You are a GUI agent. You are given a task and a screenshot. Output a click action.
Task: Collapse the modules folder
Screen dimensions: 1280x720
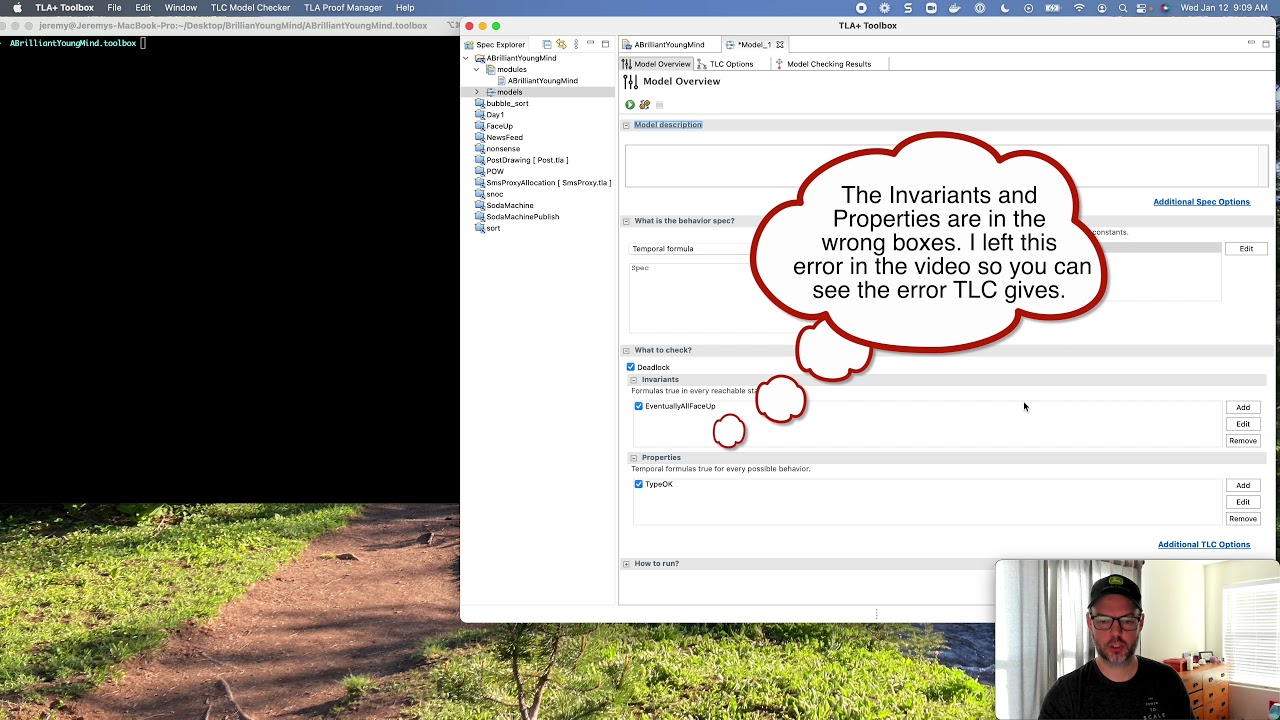[477, 69]
